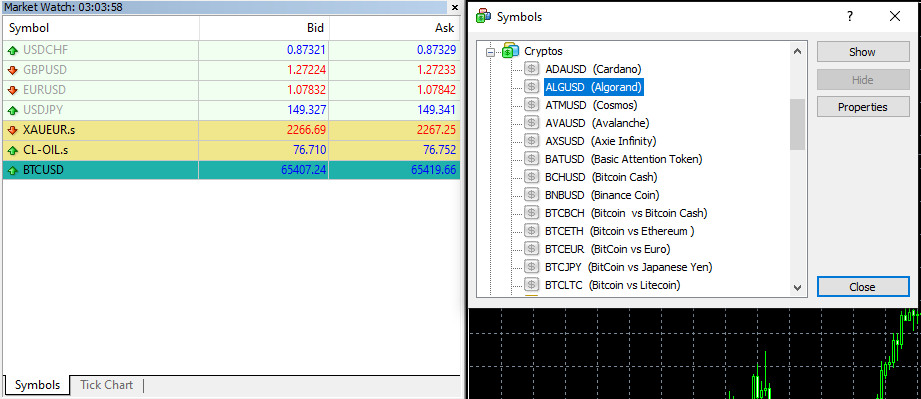Click the symbol list scroll down arrow
Screen dimensions: 921x399
[797, 288]
